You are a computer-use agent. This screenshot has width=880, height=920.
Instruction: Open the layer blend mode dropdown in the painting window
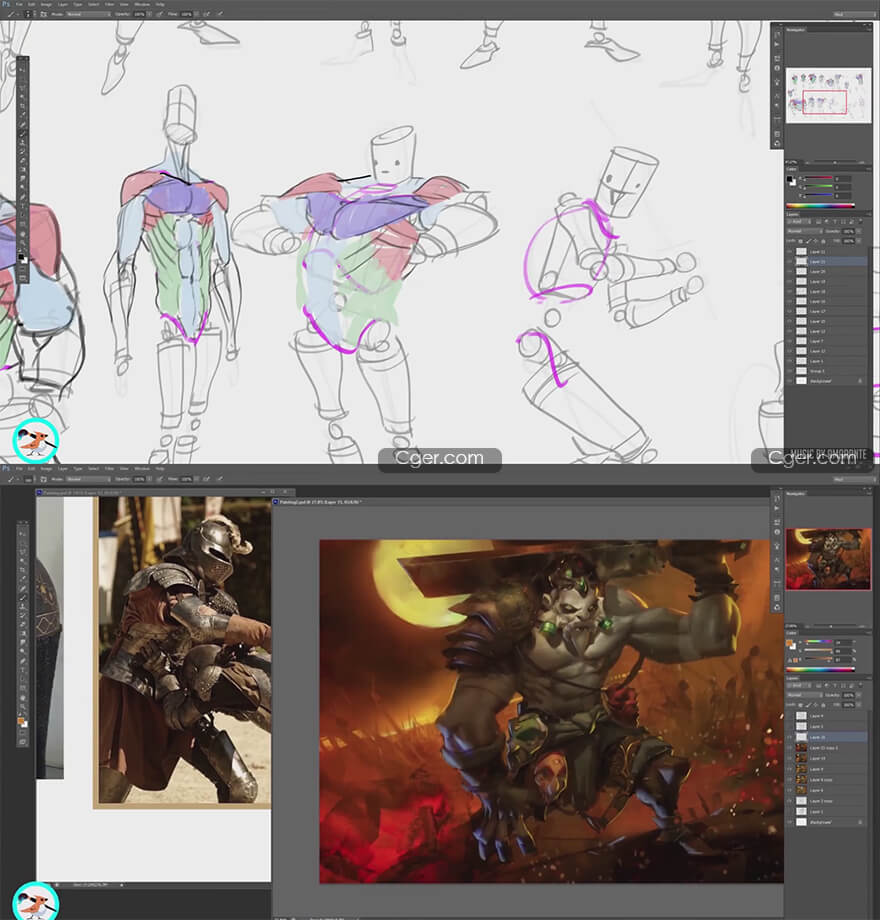click(806, 693)
